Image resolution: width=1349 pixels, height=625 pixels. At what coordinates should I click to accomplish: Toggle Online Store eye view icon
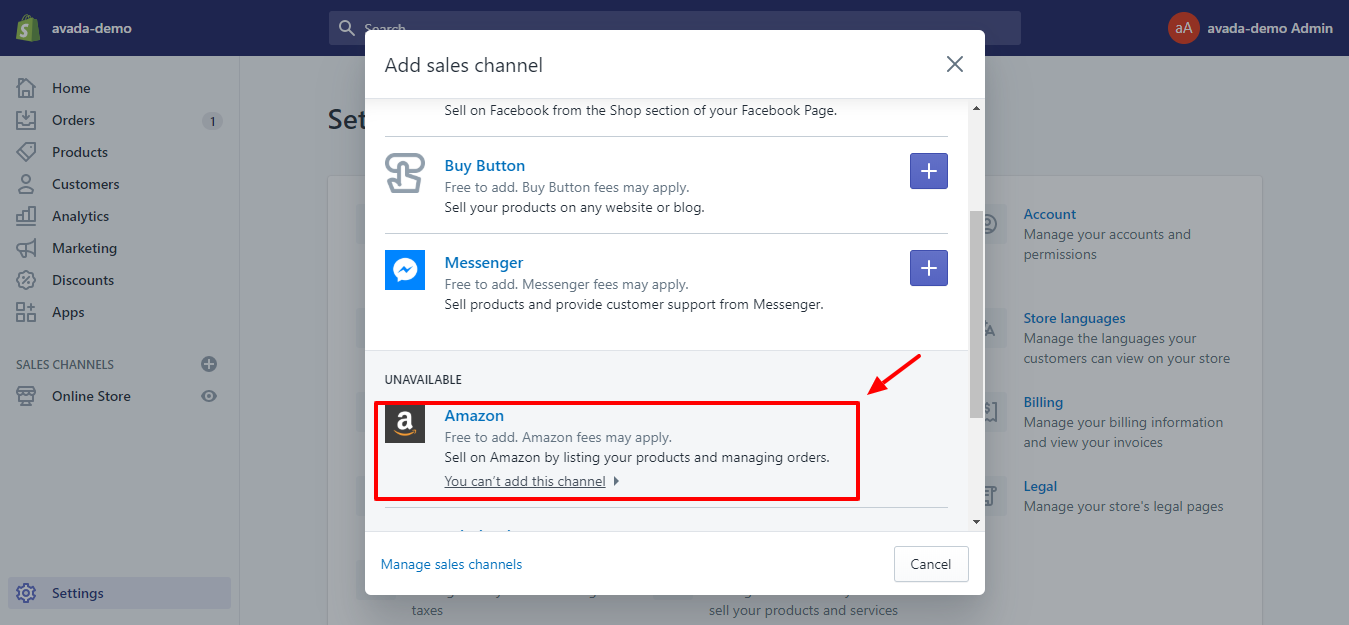pos(209,396)
